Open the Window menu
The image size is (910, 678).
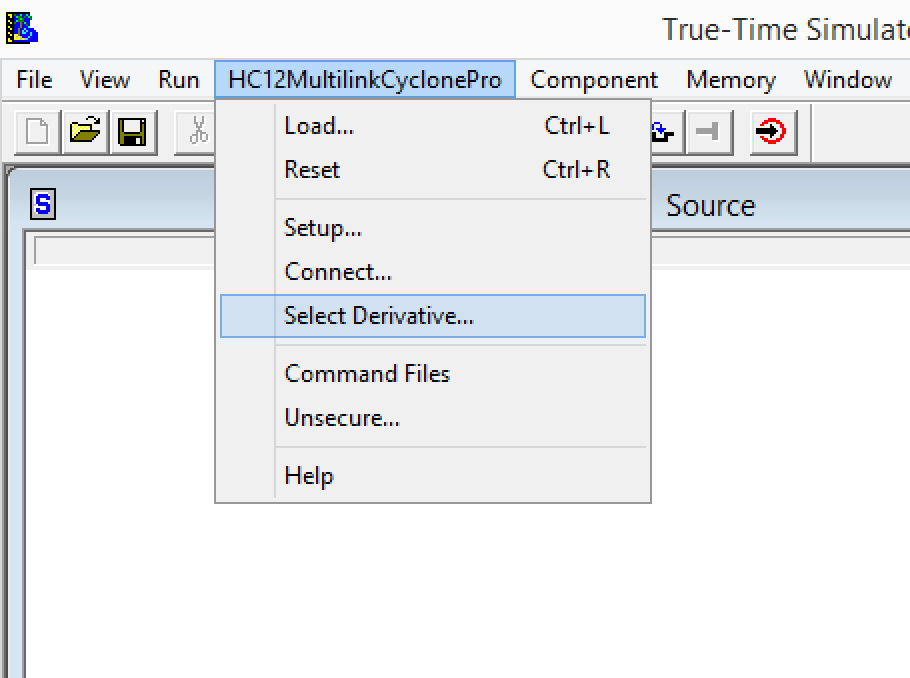[847, 80]
